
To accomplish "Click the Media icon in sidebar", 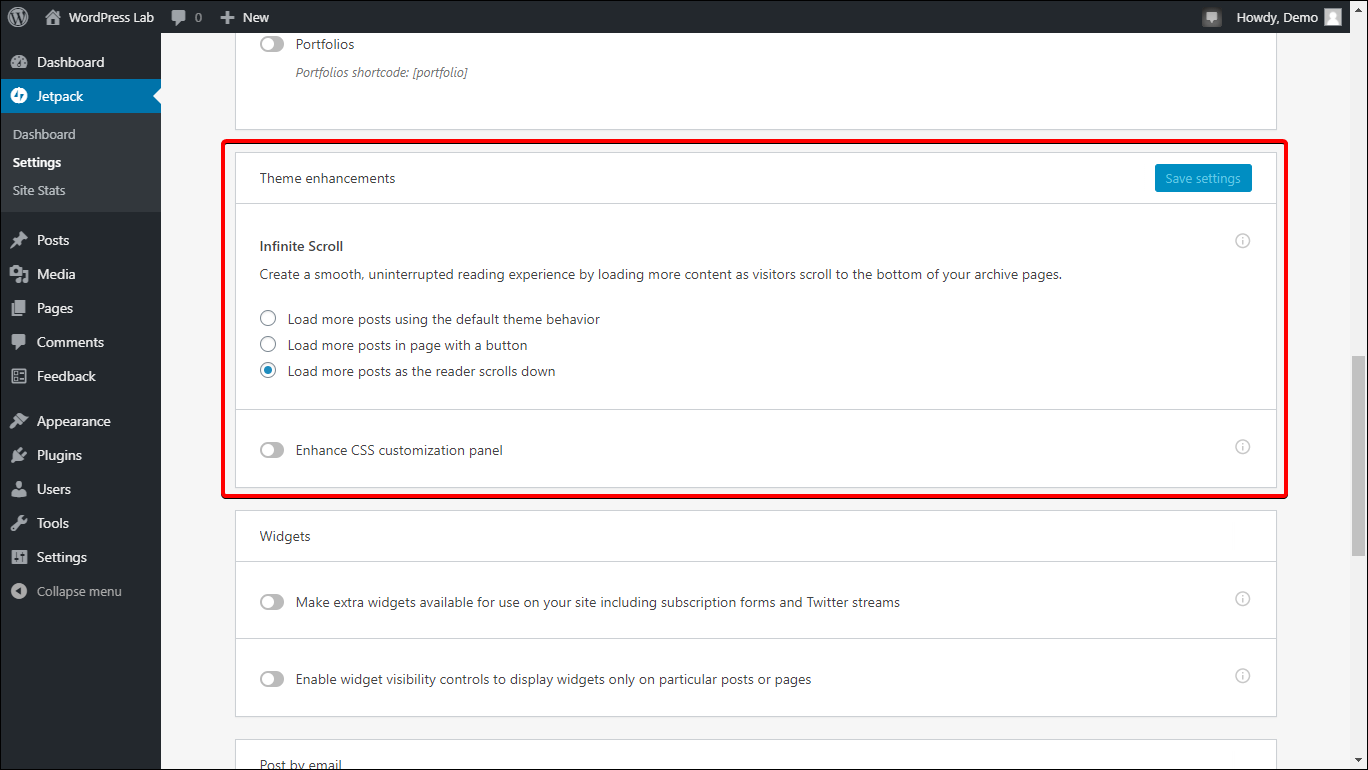I will (x=19, y=274).
